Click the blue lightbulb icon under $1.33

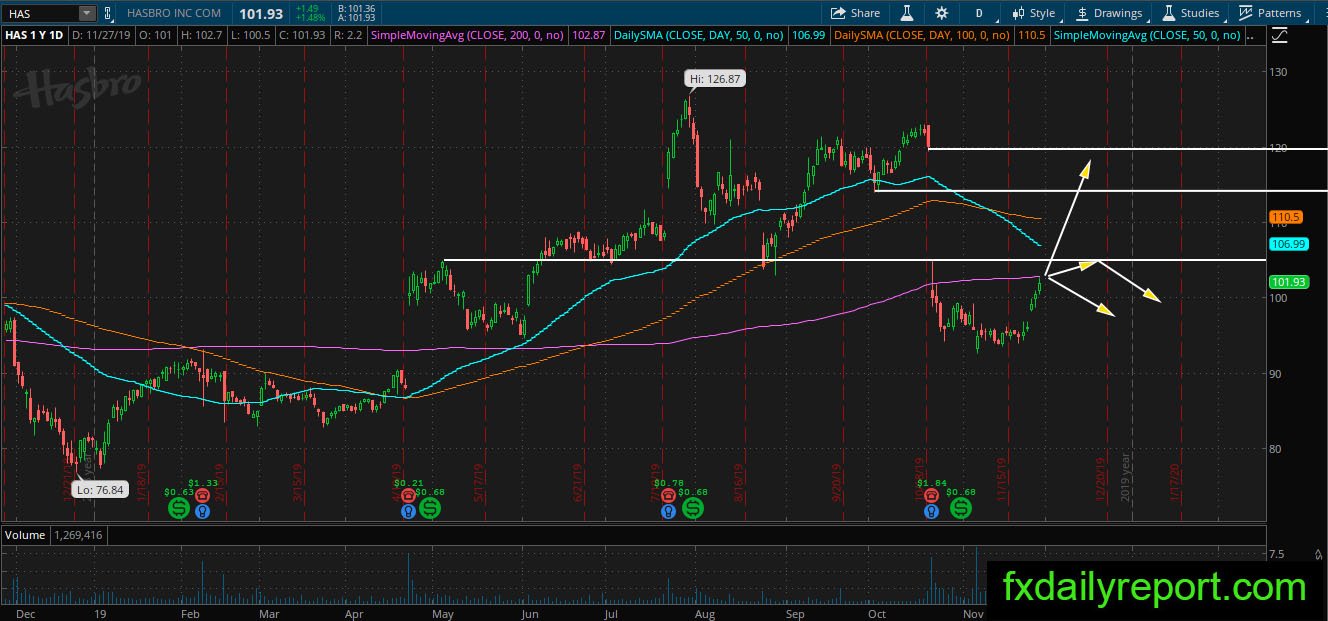tap(203, 511)
